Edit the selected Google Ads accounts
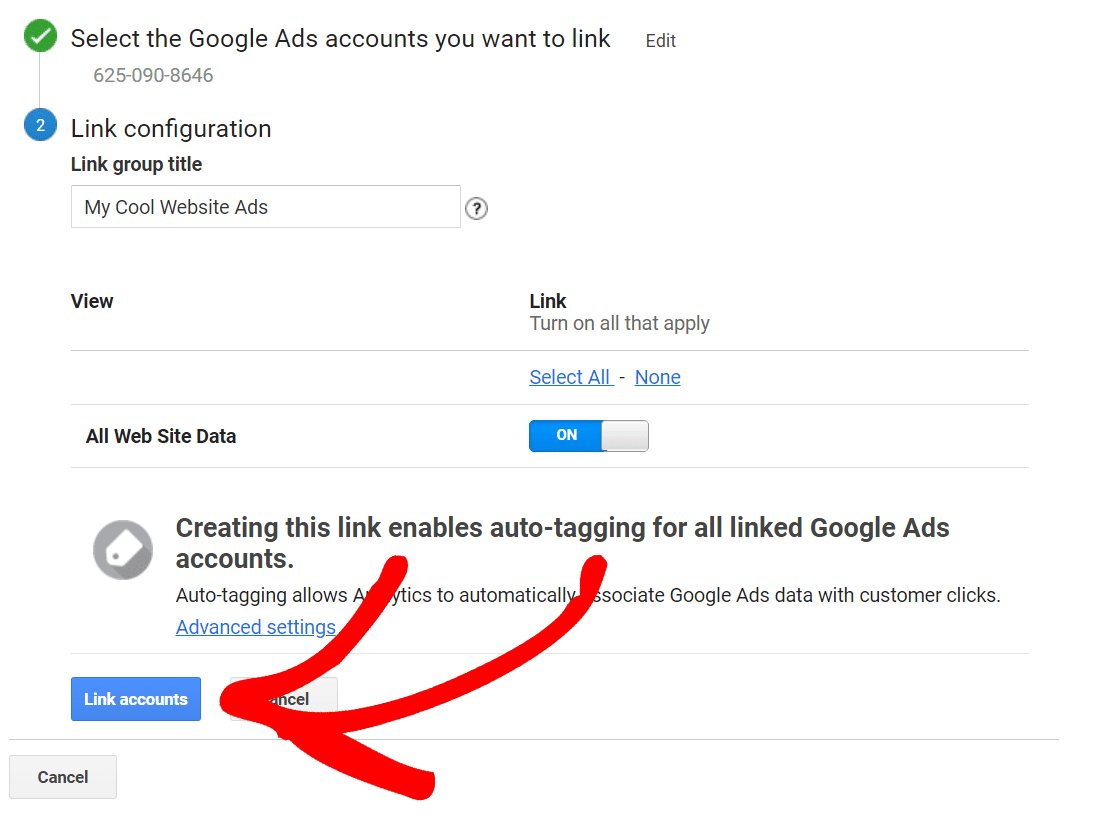The width and height of the screenshot is (1102, 817). [661, 41]
